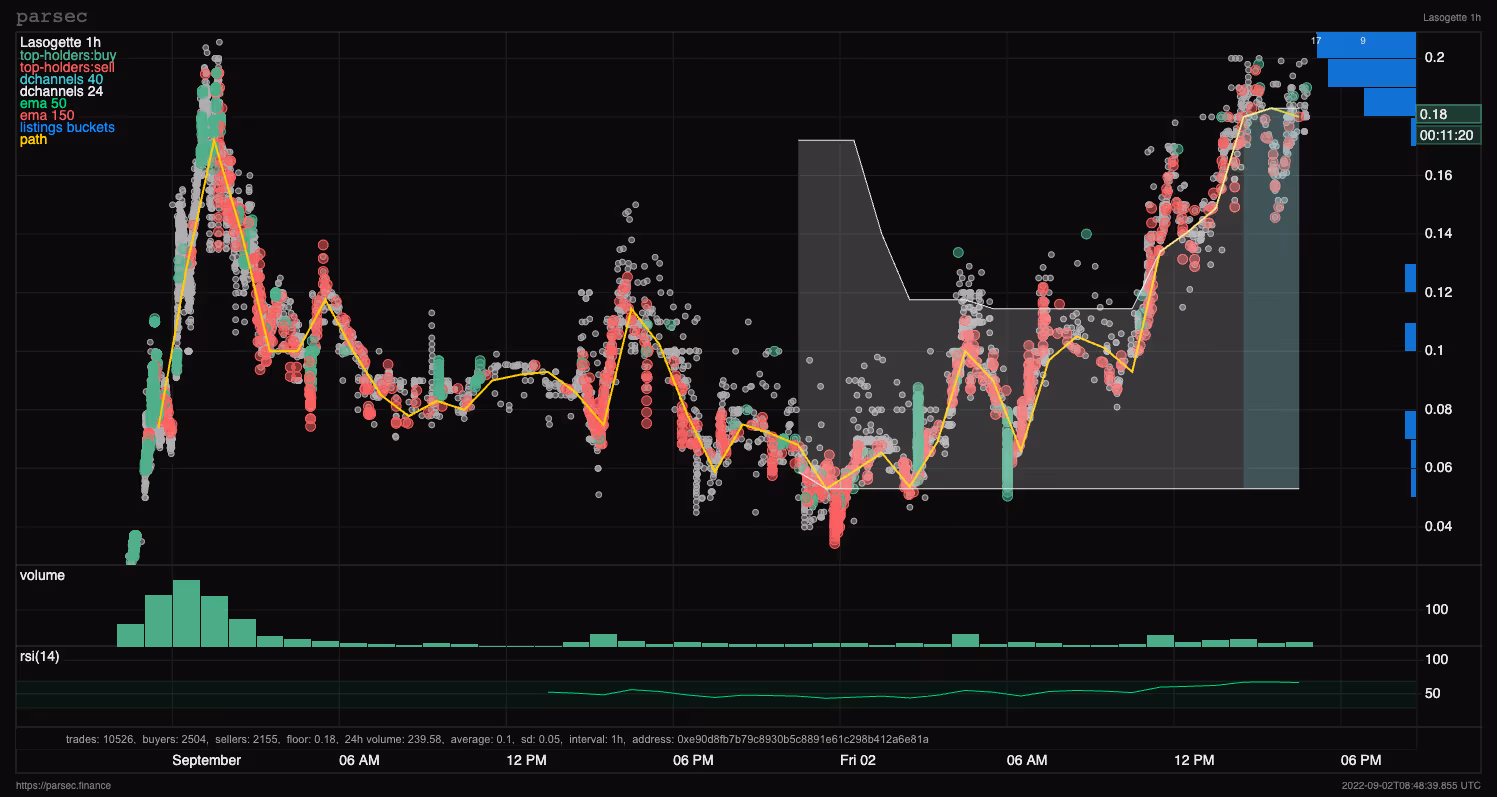Viewport: 1497px width, 797px height.
Task: Select the listings bucket bar labeled 9
Action: [1366, 44]
